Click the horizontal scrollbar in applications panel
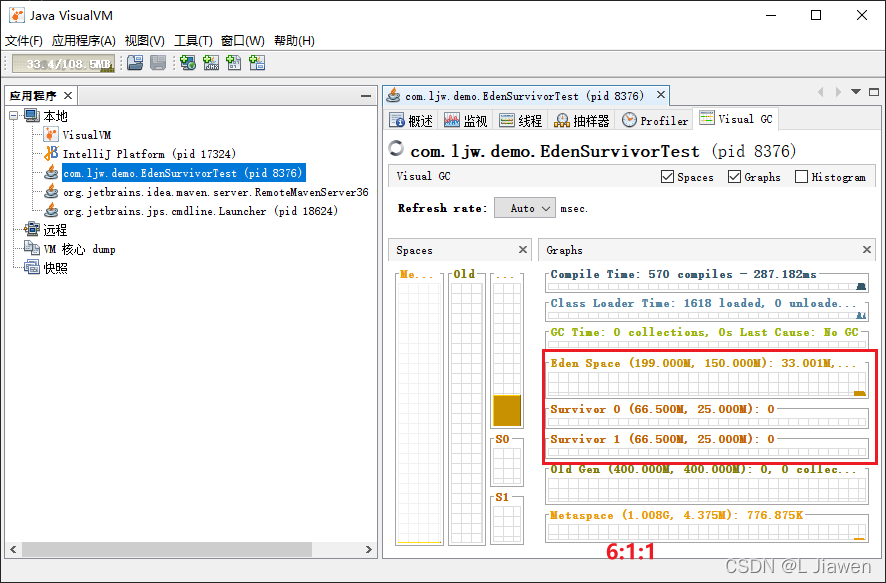The height and width of the screenshot is (583, 886). (167, 549)
